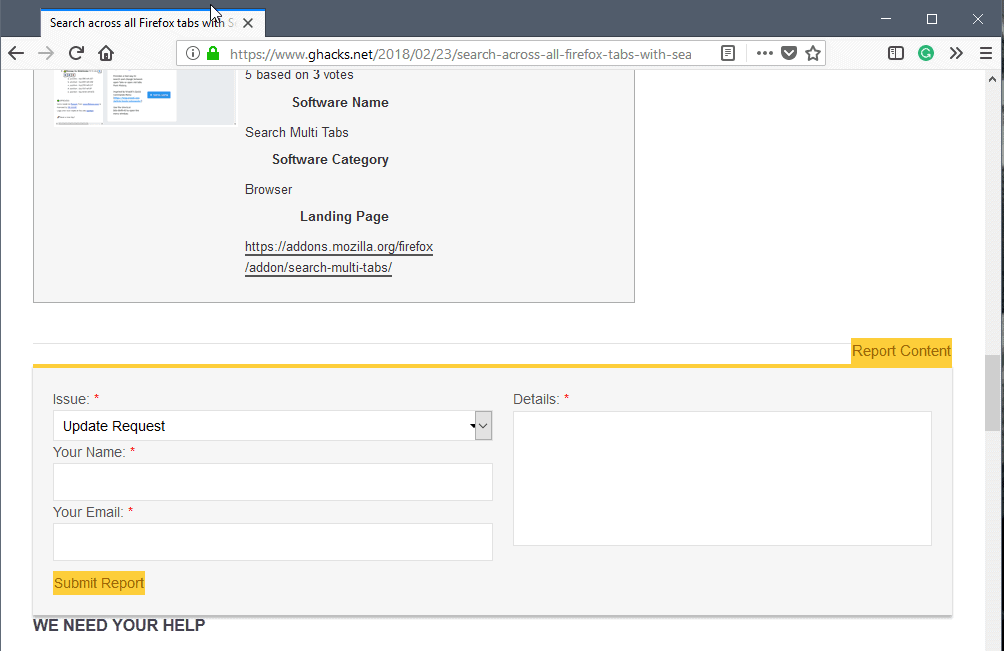The height and width of the screenshot is (651, 1004).
Task: Open the page actions three-dots menu
Action: pyautogui.click(x=764, y=54)
